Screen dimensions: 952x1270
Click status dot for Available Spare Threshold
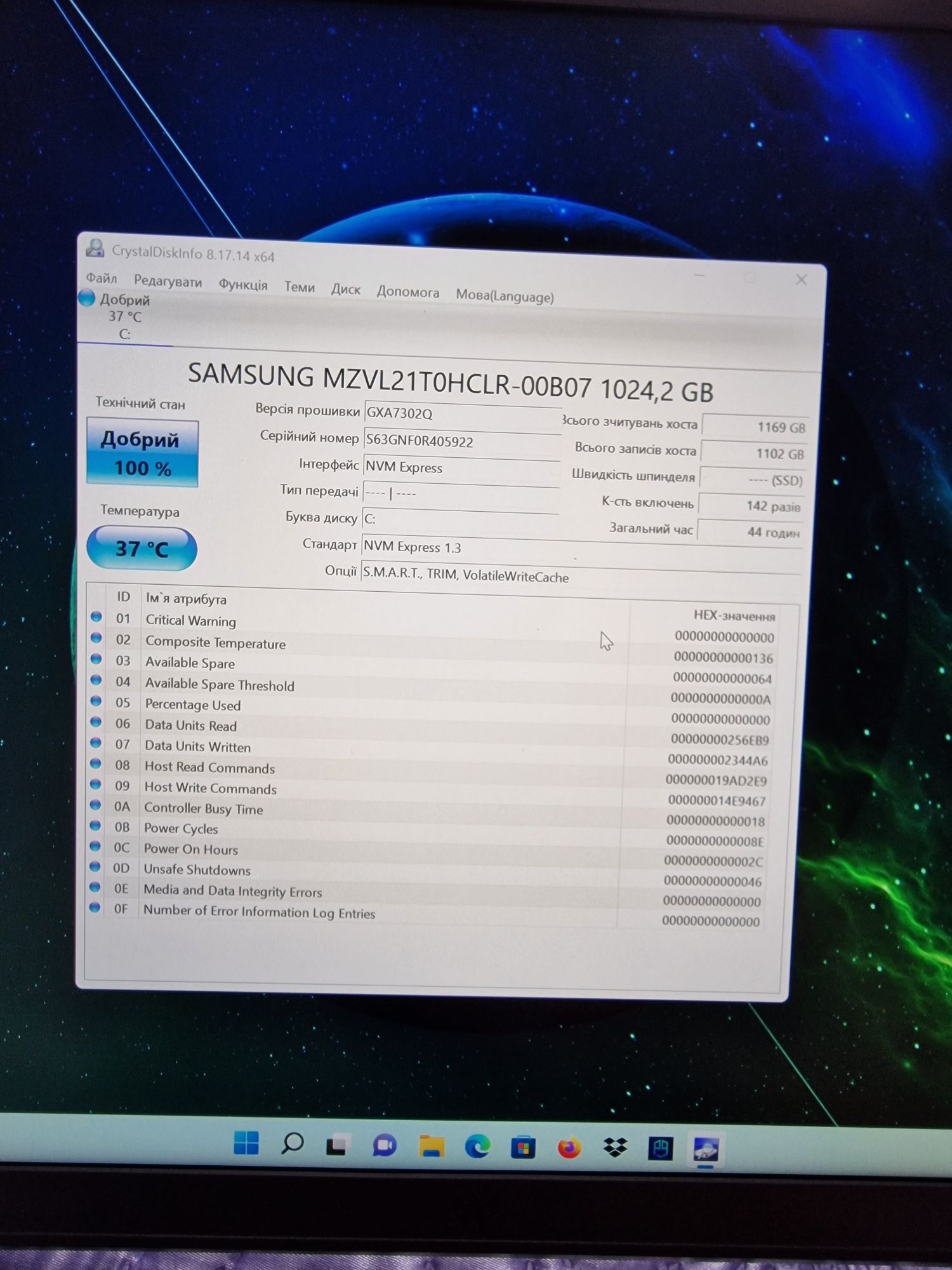(96, 680)
